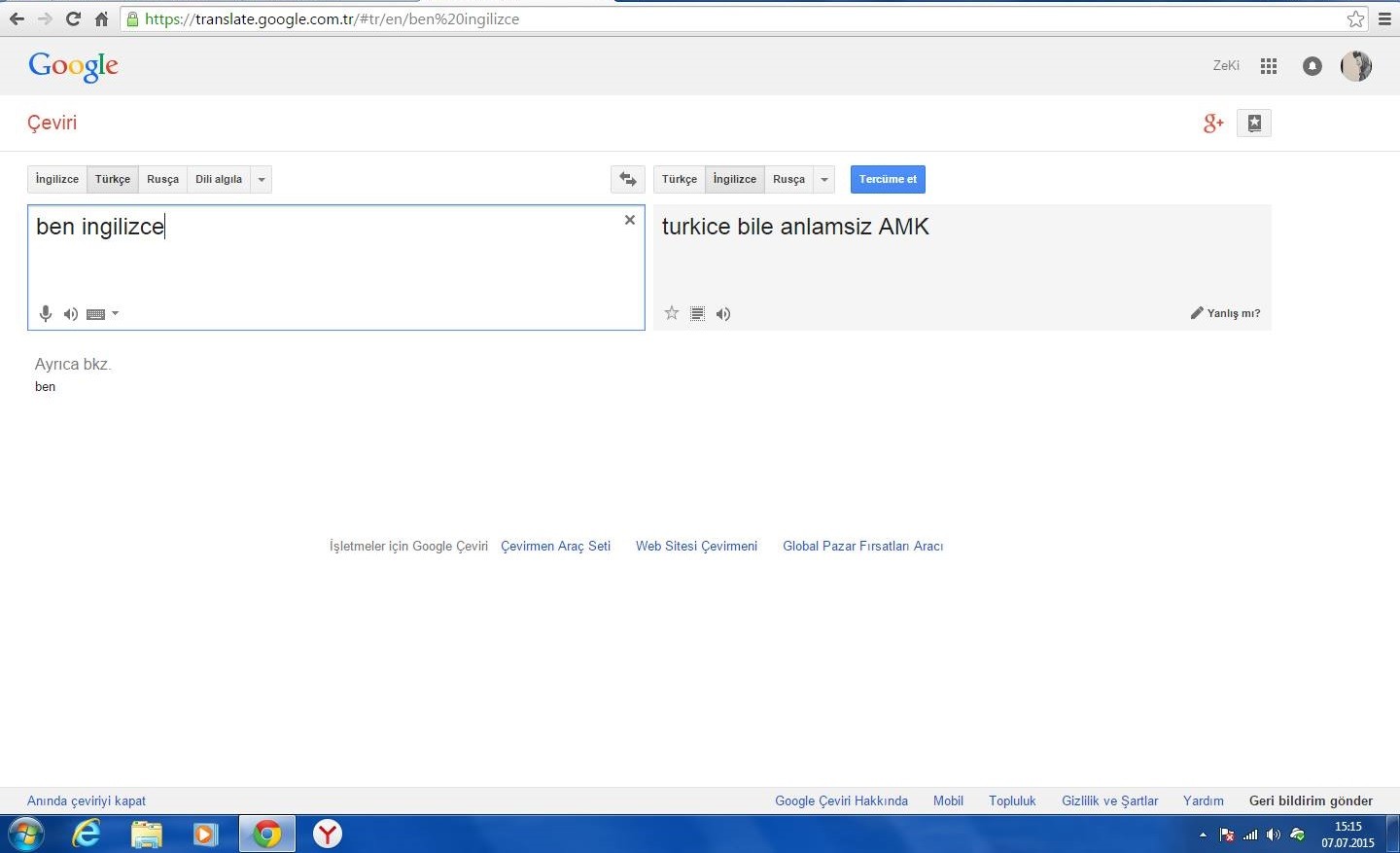Toggle the virtual keyboard icon

[x=95, y=313]
